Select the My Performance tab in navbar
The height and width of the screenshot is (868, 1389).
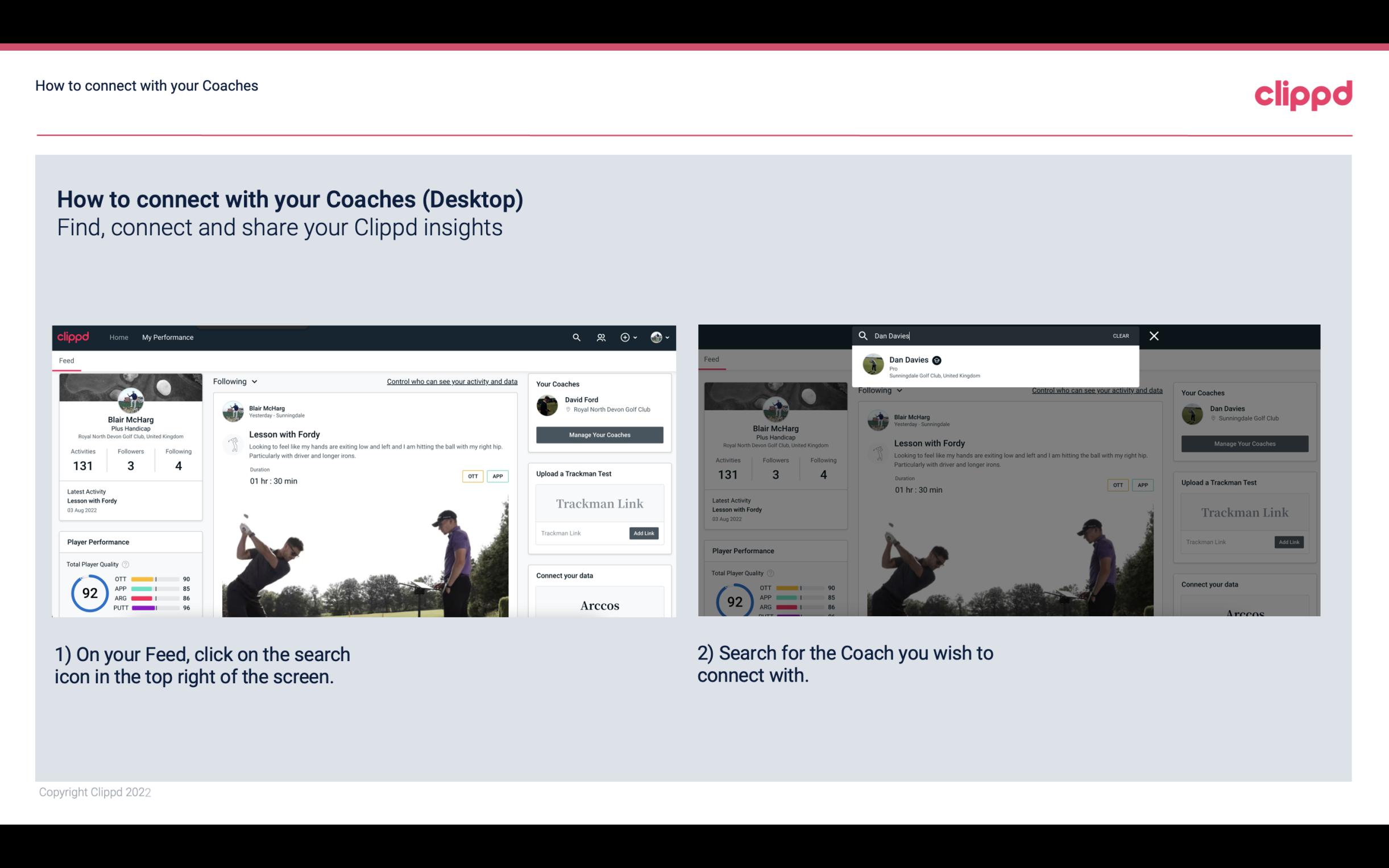pos(168,337)
